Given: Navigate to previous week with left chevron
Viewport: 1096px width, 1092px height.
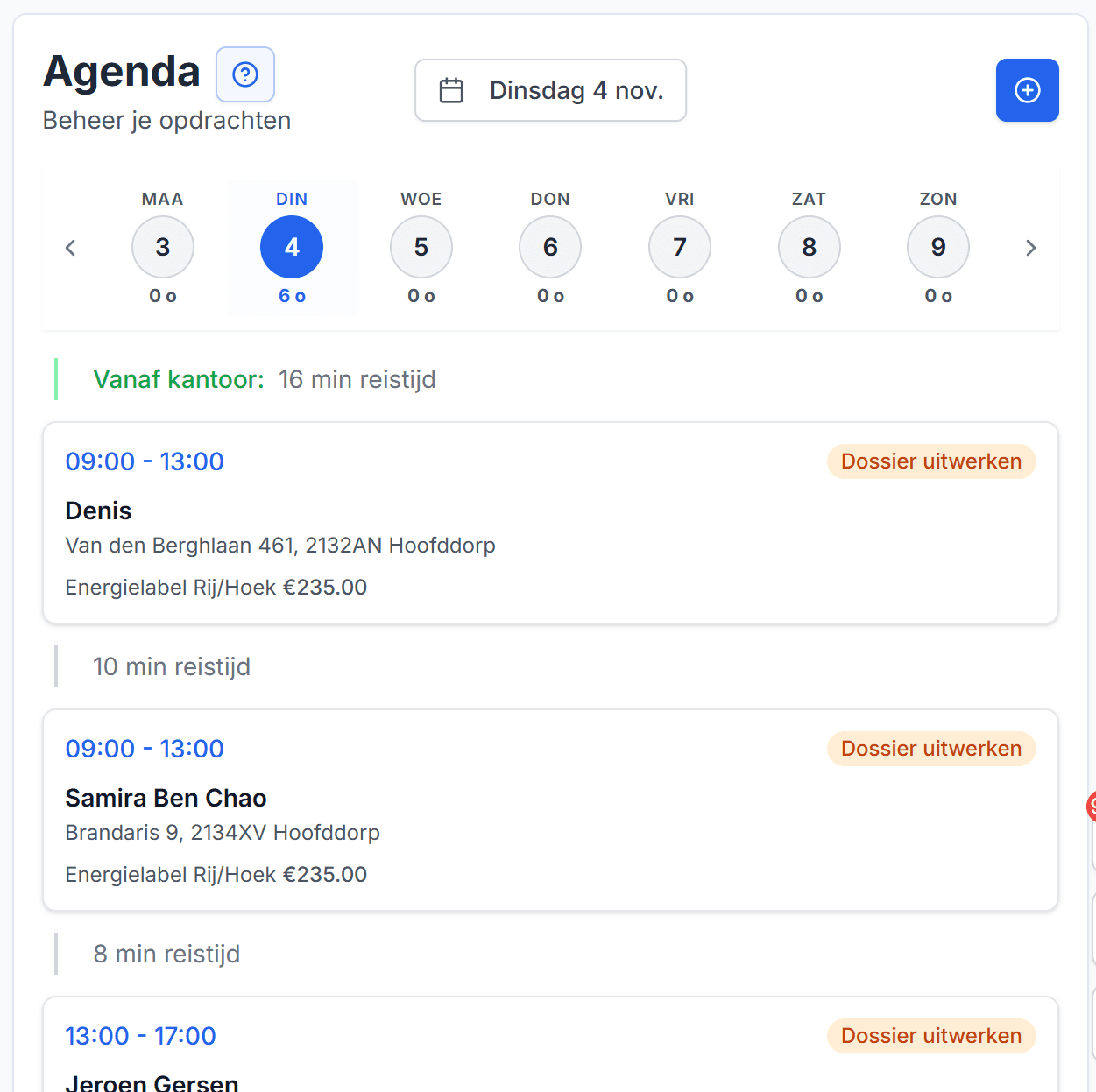Looking at the screenshot, I should click(70, 248).
